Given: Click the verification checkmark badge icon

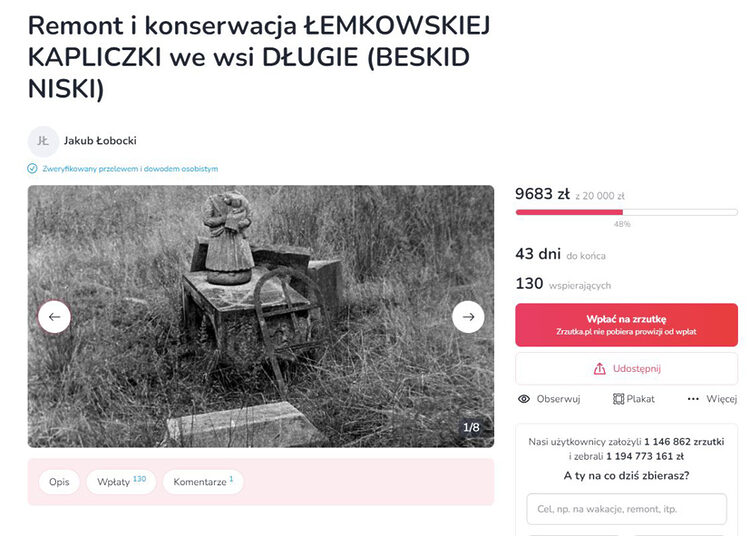Looking at the screenshot, I should 32,168.
